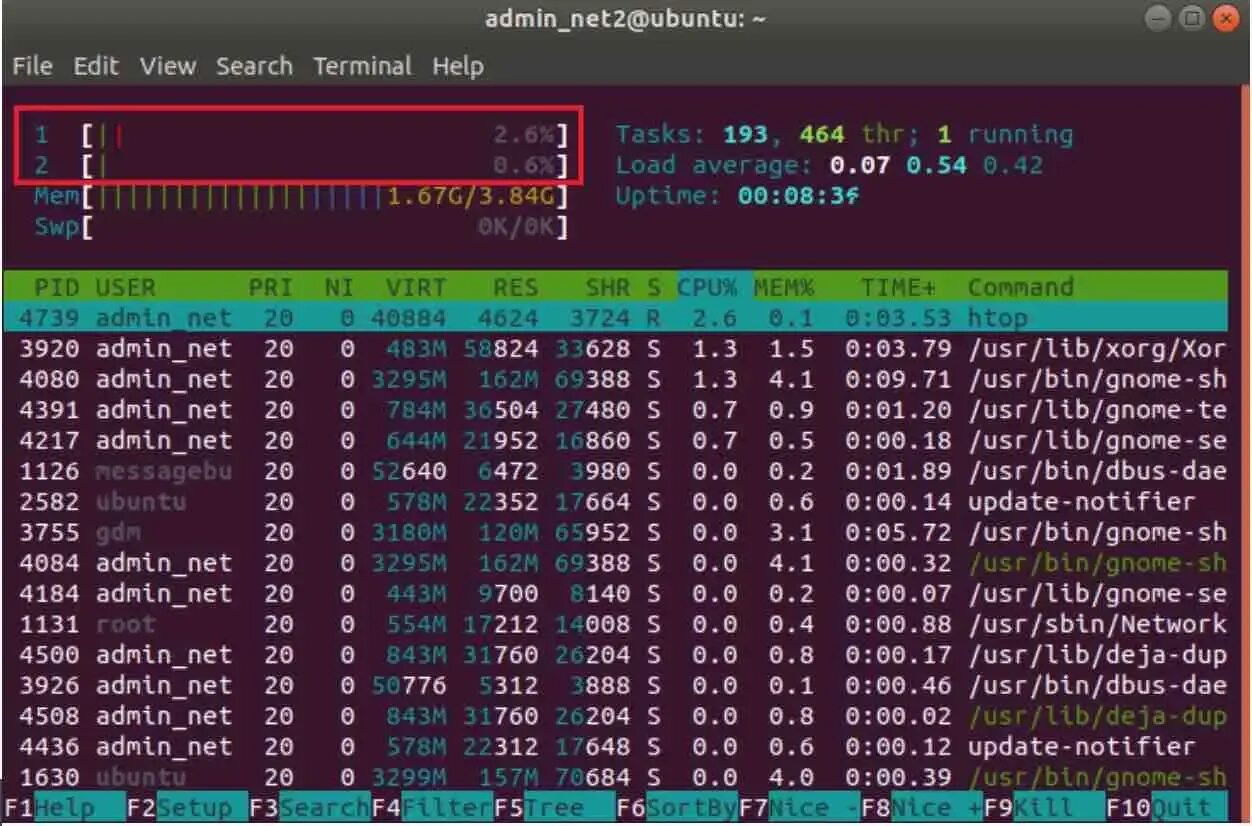Image resolution: width=1252 pixels, height=826 pixels.
Task: Click the RES column header
Action: coord(515,288)
